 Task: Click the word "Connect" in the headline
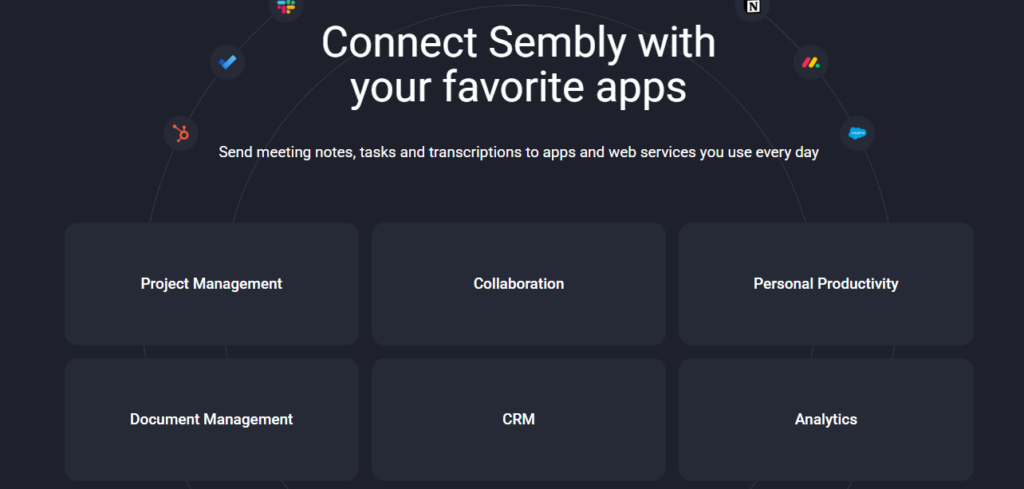point(399,43)
